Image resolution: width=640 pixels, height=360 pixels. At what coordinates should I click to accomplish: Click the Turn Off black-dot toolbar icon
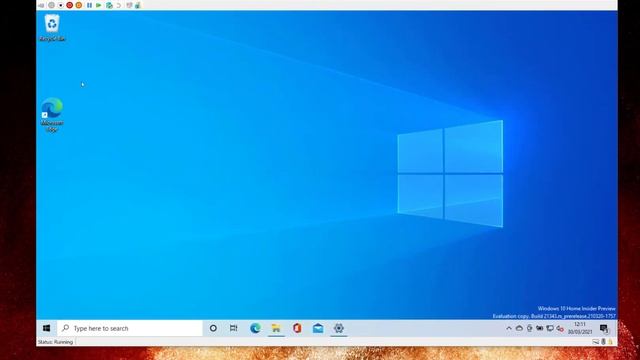pos(60,5)
